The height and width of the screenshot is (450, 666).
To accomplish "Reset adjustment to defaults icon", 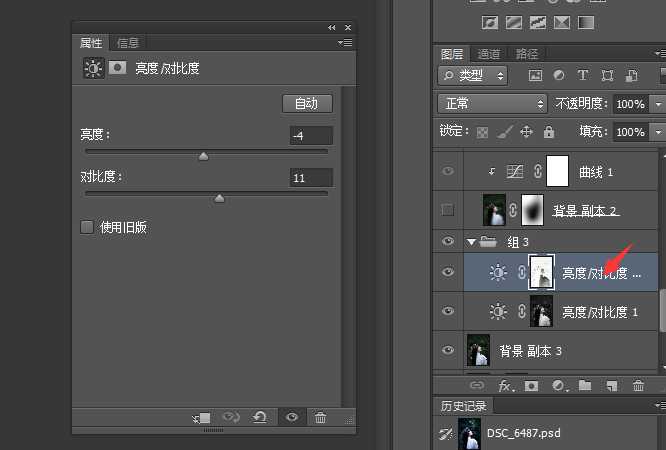I will click(260, 418).
